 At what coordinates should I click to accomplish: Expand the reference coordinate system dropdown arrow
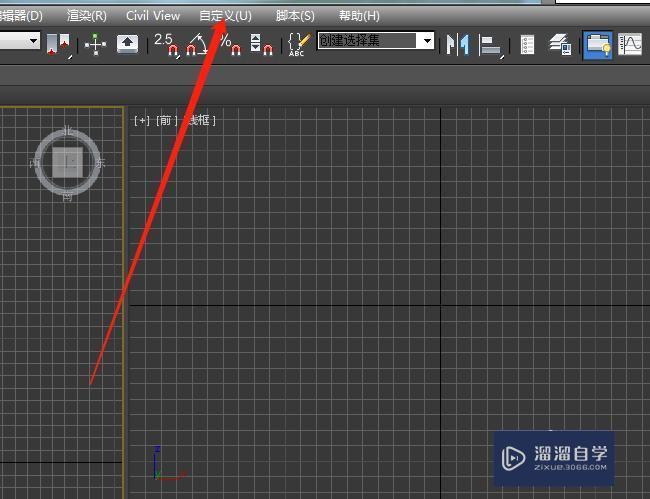click(34, 41)
